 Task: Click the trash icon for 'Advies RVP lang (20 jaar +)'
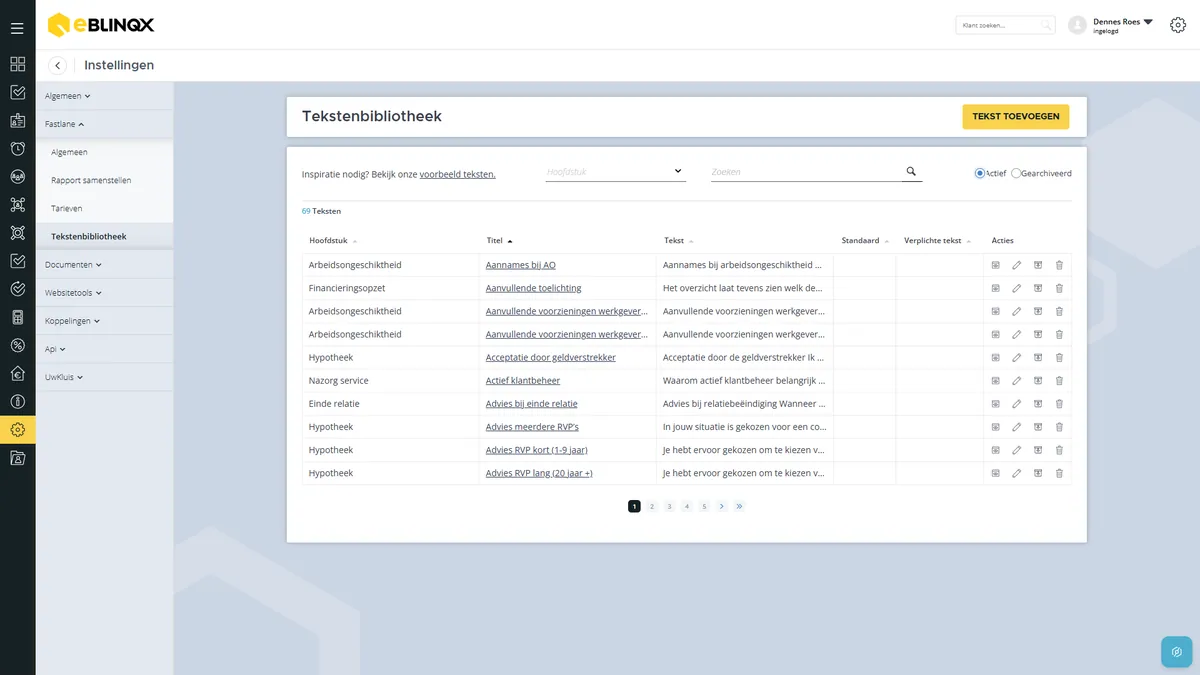tap(1059, 473)
